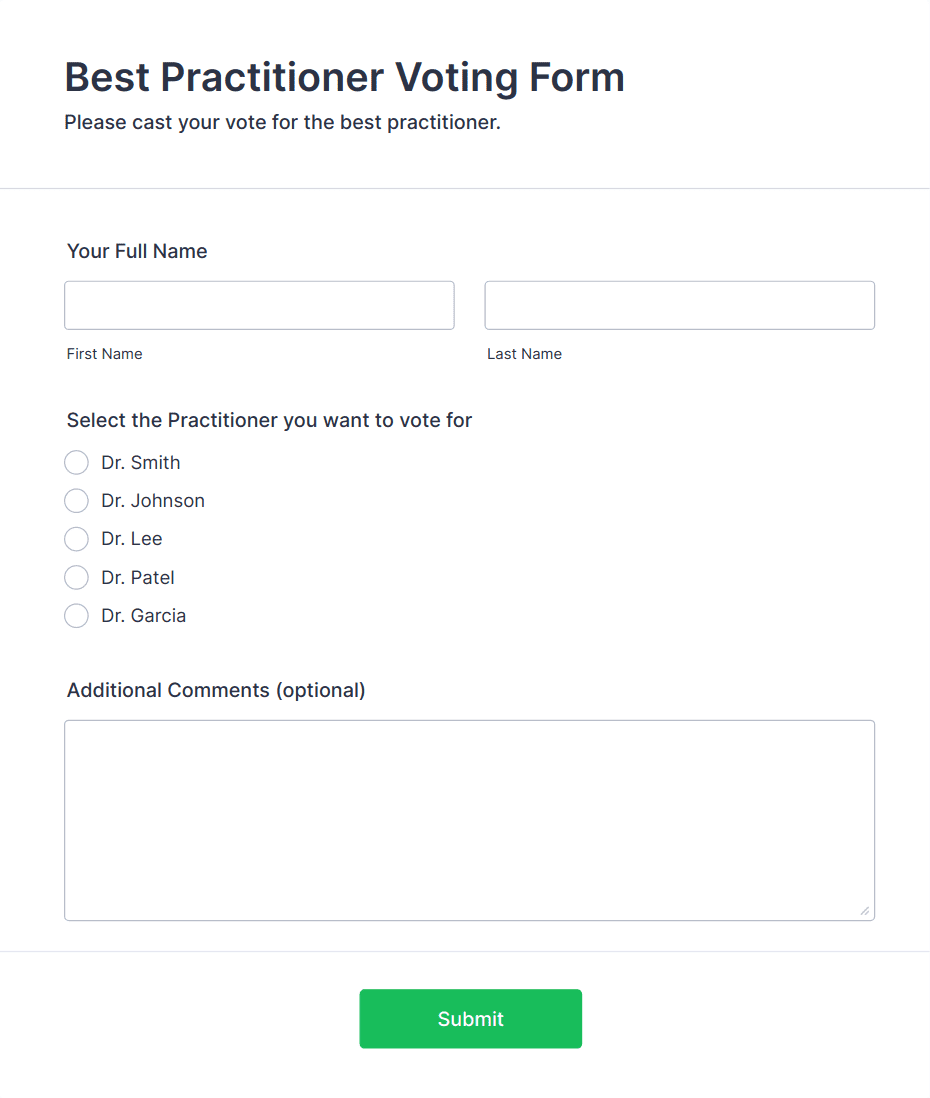The width and height of the screenshot is (930, 1098).
Task: Click the Additional Comments text area
Action: [x=469, y=820]
